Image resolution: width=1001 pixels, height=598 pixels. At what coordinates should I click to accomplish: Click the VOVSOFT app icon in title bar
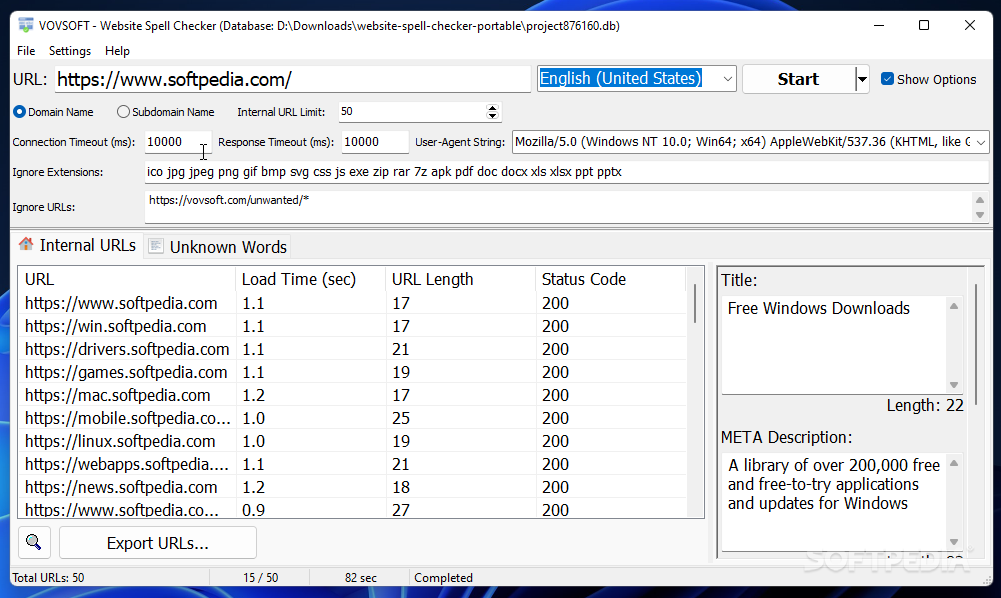click(26, 26)
